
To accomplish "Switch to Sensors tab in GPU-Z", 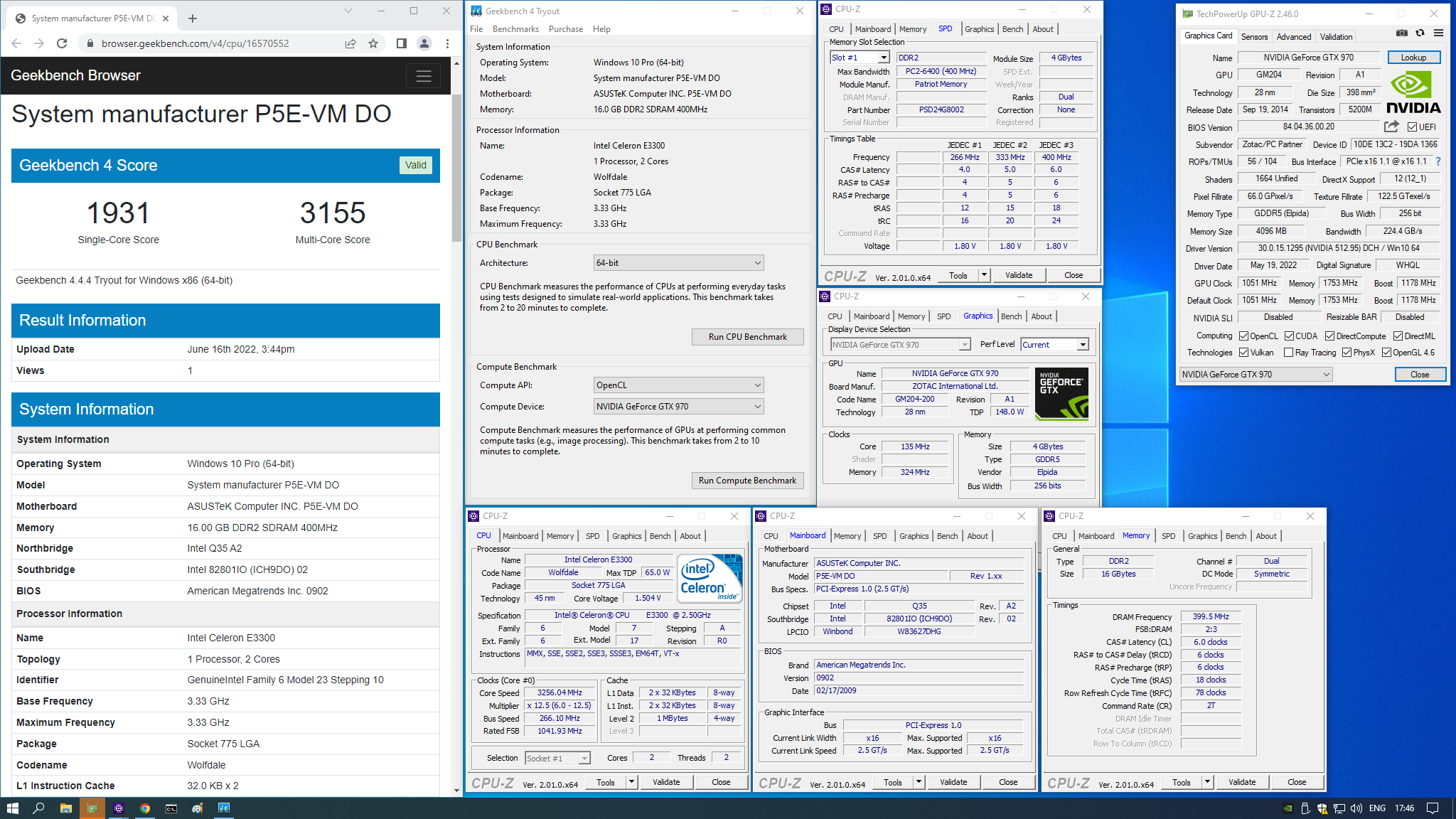I will pyautogui.click(x=1254, y=37).
